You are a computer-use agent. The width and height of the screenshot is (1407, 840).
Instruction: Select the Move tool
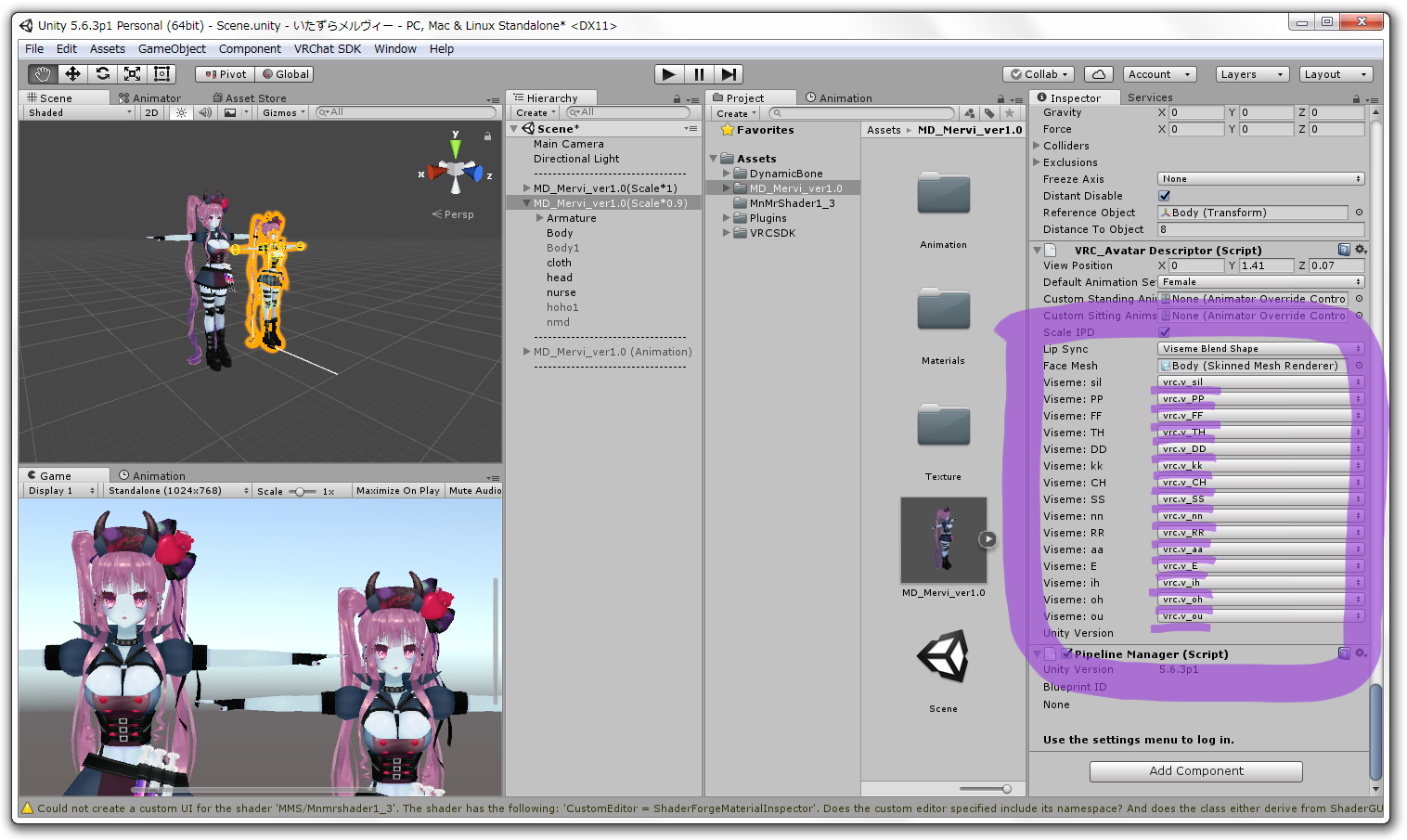[x=72, y=74]
